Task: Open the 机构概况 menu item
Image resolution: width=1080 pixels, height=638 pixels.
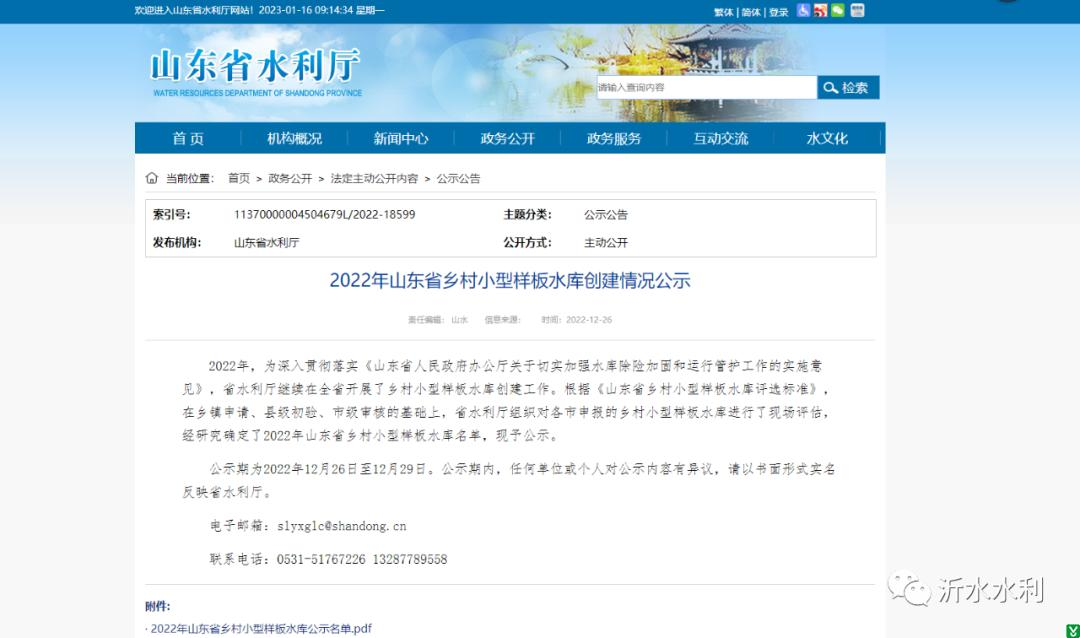Action: click(x=294, y=139)
